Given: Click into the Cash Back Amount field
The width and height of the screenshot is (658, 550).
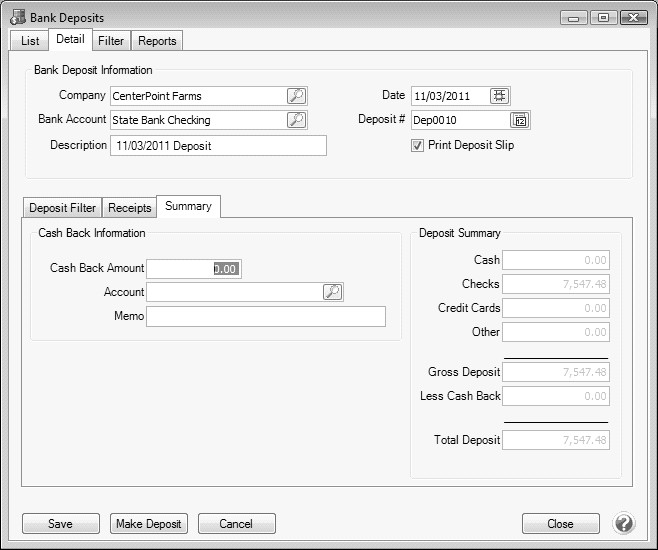Looking at the screenshot, I should 194,268.
